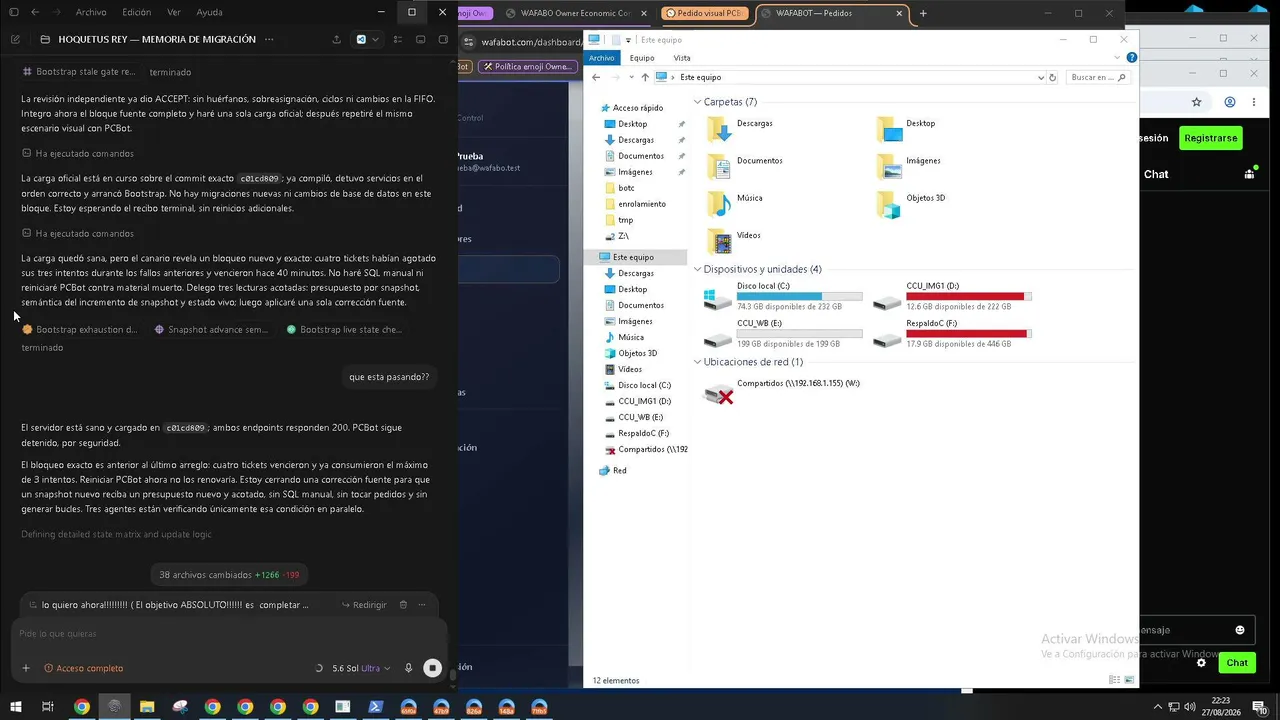Select the Compartidos network drive (W:)
1280x720 pixels.
pos(782,392)
